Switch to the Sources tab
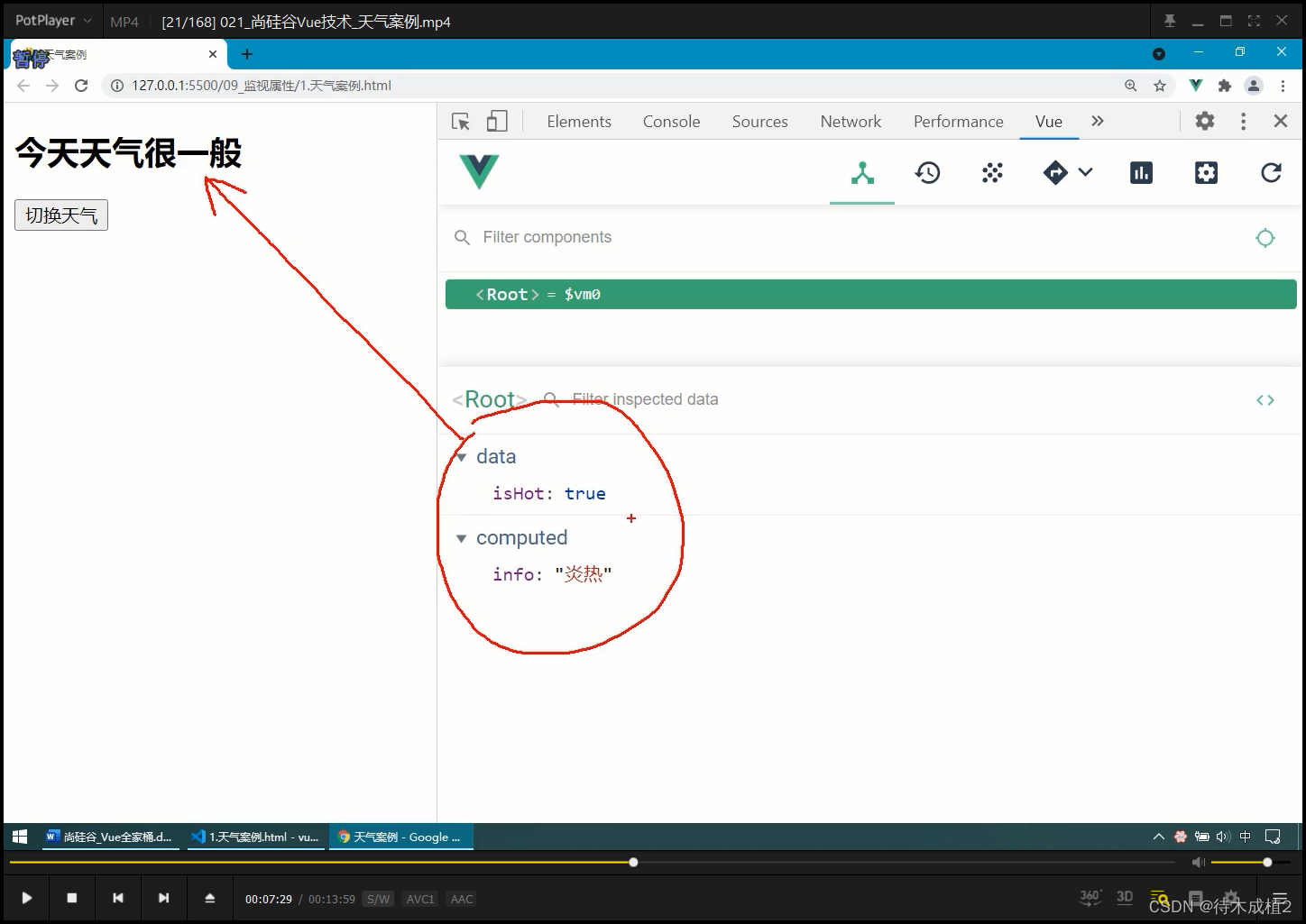 [x=759, y=122]
